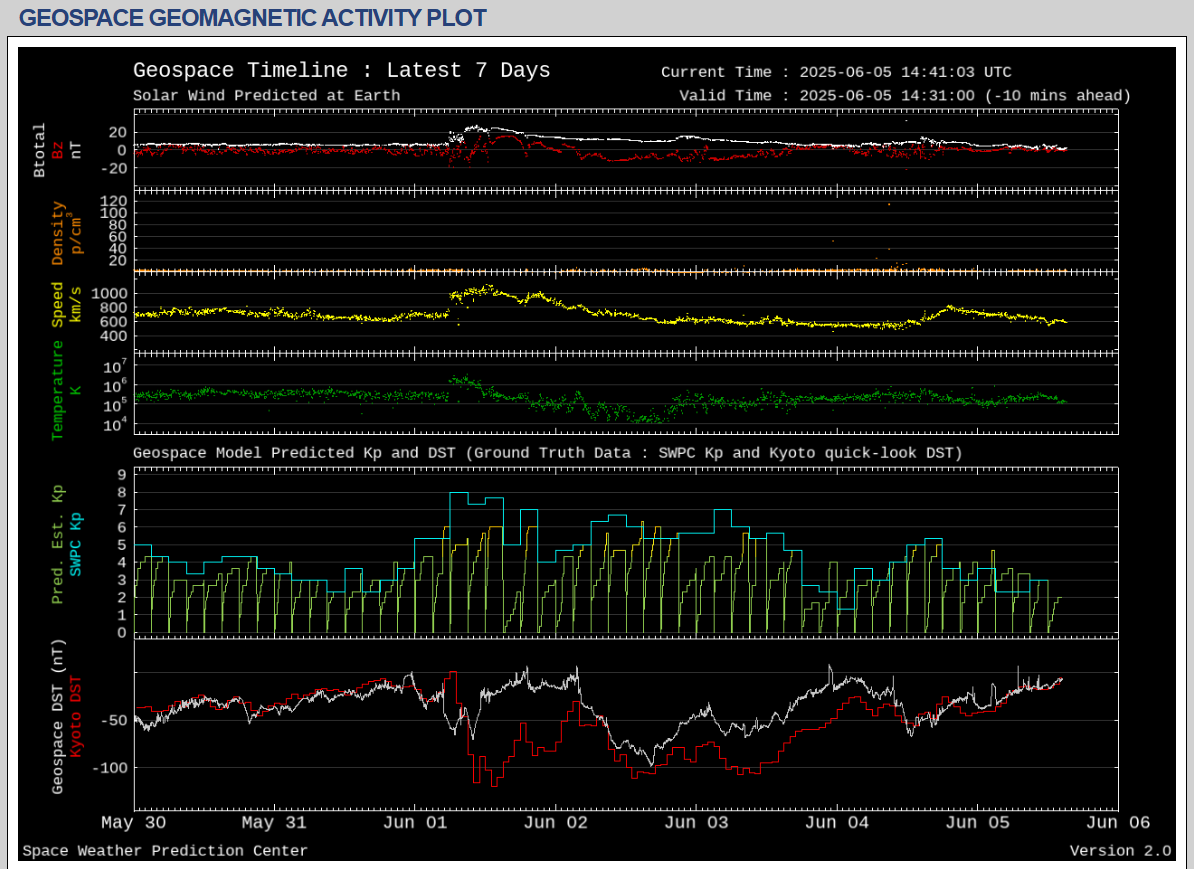Click the cyan SWPC Kp axis label
The width and height of the screenshot is (1194, 869).
[x=75, y=545]
